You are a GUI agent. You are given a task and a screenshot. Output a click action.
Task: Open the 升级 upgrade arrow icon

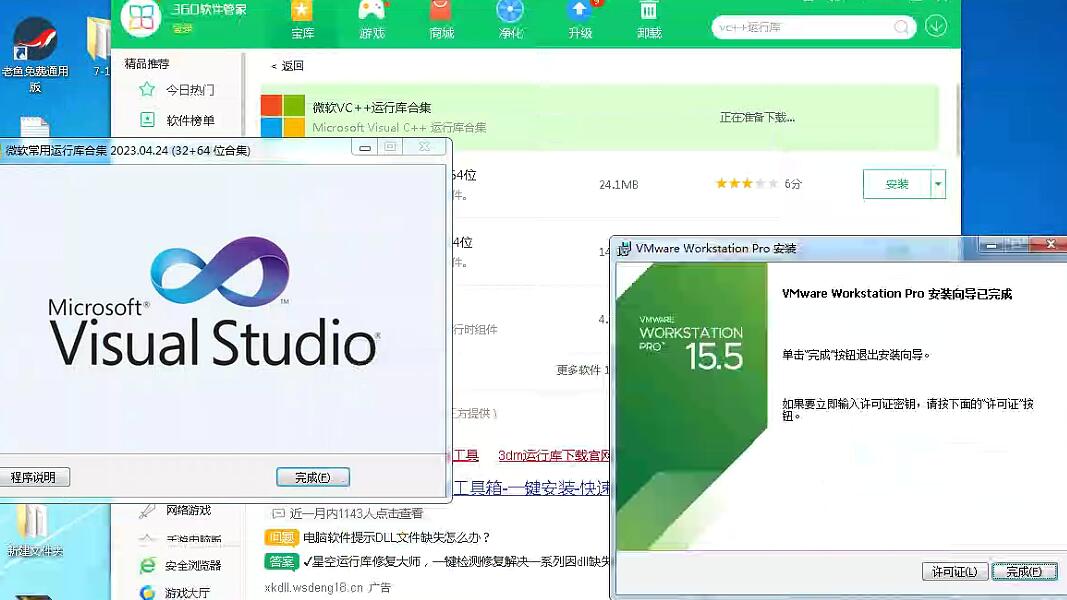tap(579, 12)
